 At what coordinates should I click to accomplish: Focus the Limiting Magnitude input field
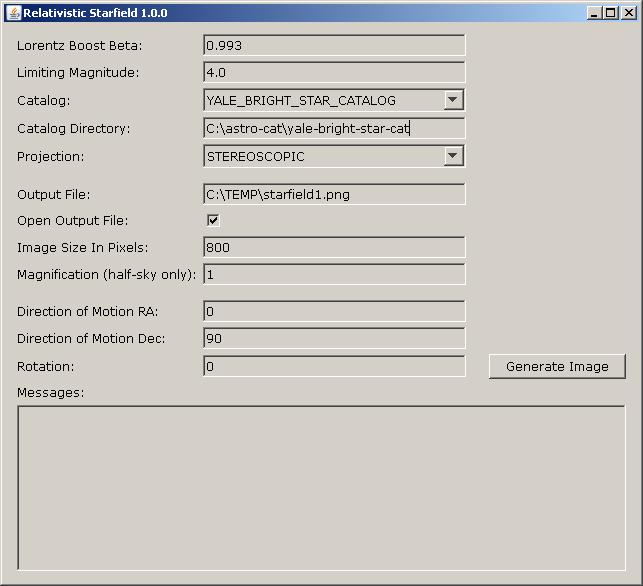(x=334, y=73)
